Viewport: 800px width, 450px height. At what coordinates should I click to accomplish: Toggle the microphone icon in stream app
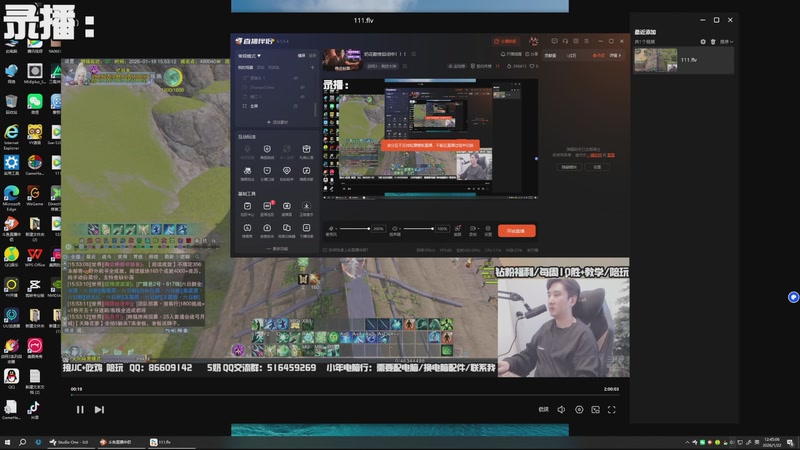click(x=331, y=229)
